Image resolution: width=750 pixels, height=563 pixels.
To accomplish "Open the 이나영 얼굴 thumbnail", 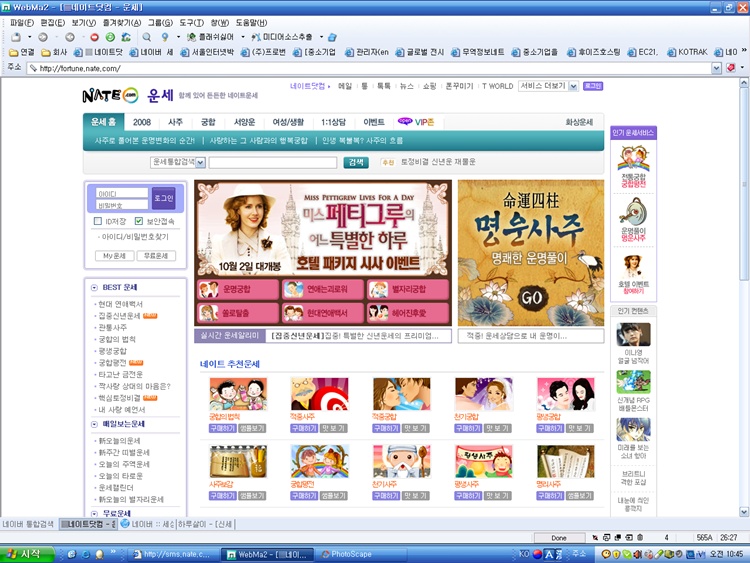I will click(x=633, y=334).
